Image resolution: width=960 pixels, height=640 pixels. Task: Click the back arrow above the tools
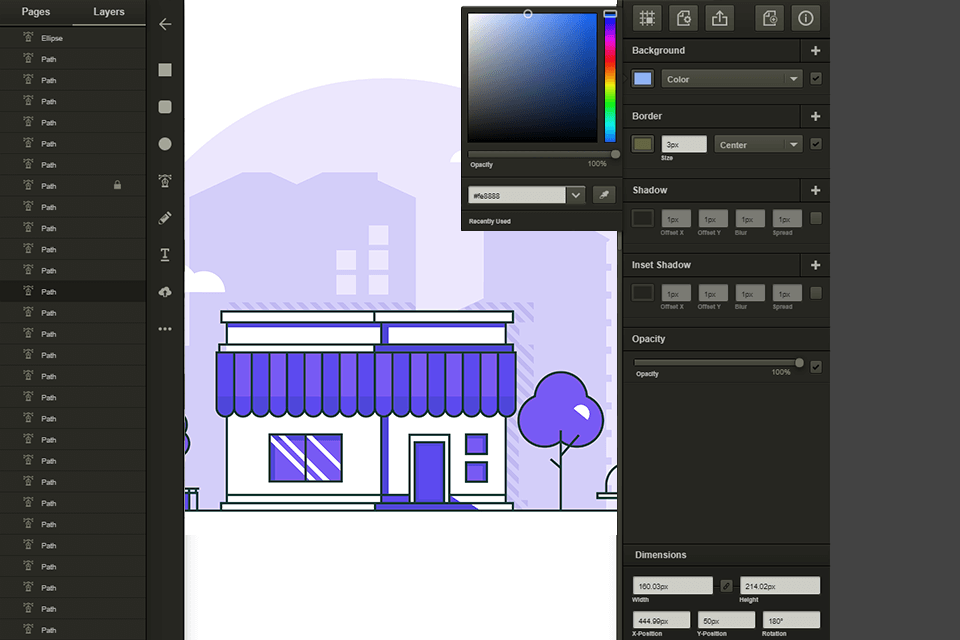tap(165, 24)
